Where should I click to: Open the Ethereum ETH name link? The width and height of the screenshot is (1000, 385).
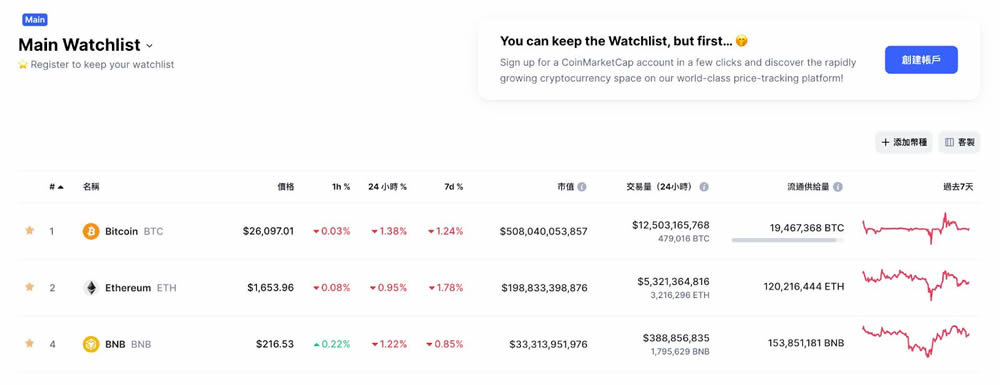coord(141,288)
